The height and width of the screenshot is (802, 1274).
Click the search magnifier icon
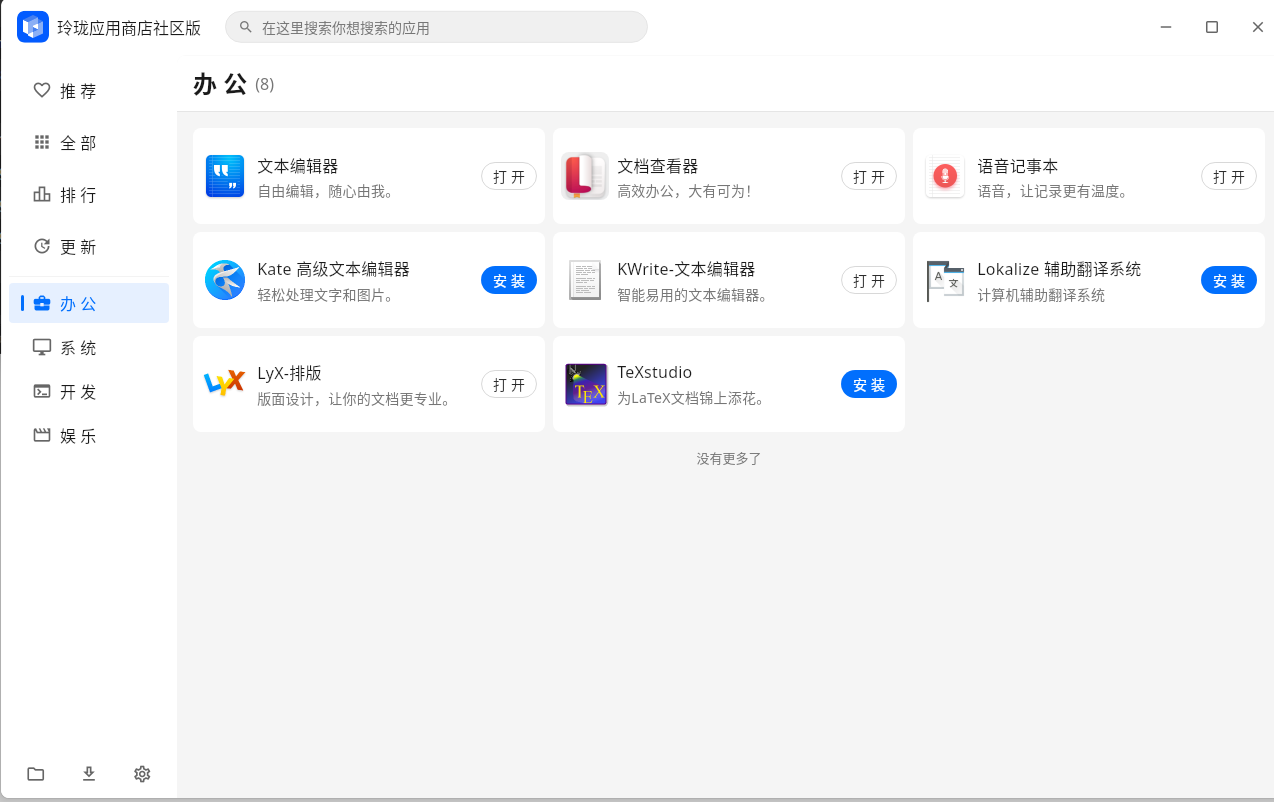point(245,27)
